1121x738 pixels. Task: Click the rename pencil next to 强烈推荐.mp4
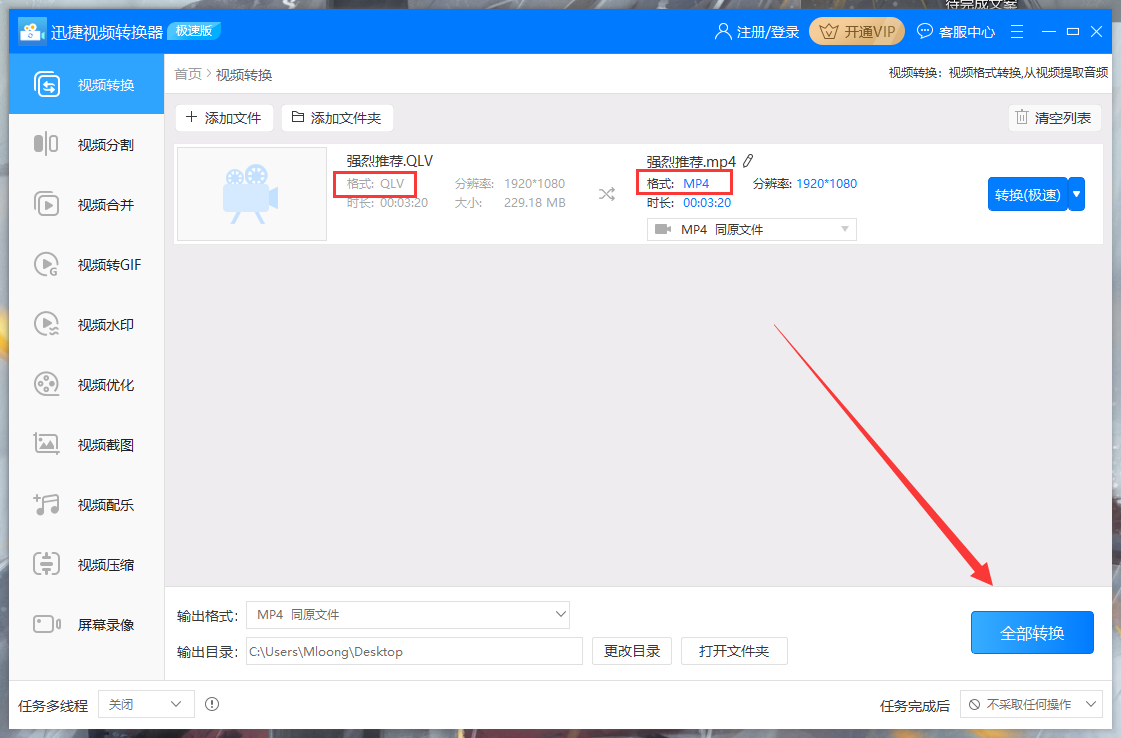pyautogui.click(x=748, y=159)
